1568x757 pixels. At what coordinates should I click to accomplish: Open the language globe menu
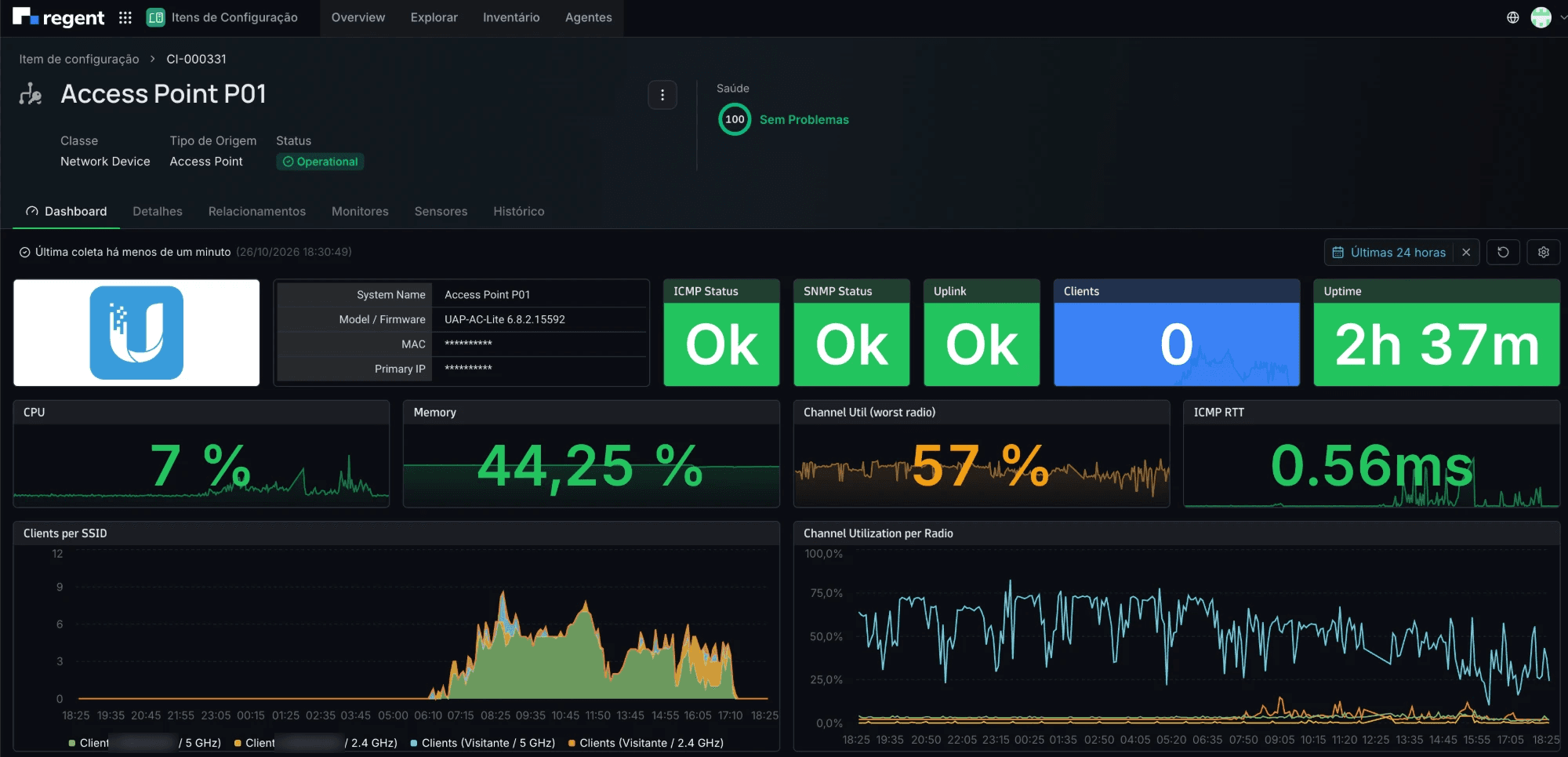coord(1513,17)
